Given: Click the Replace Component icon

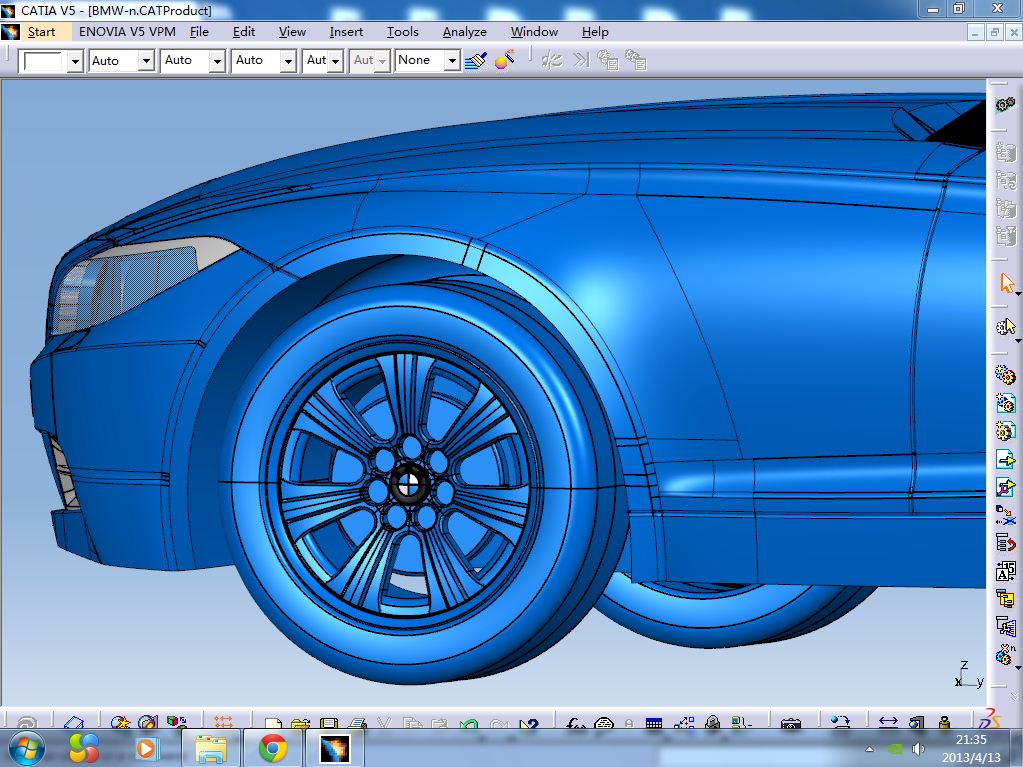Looking at the screenshot, I should click(x=1005, y=515).
